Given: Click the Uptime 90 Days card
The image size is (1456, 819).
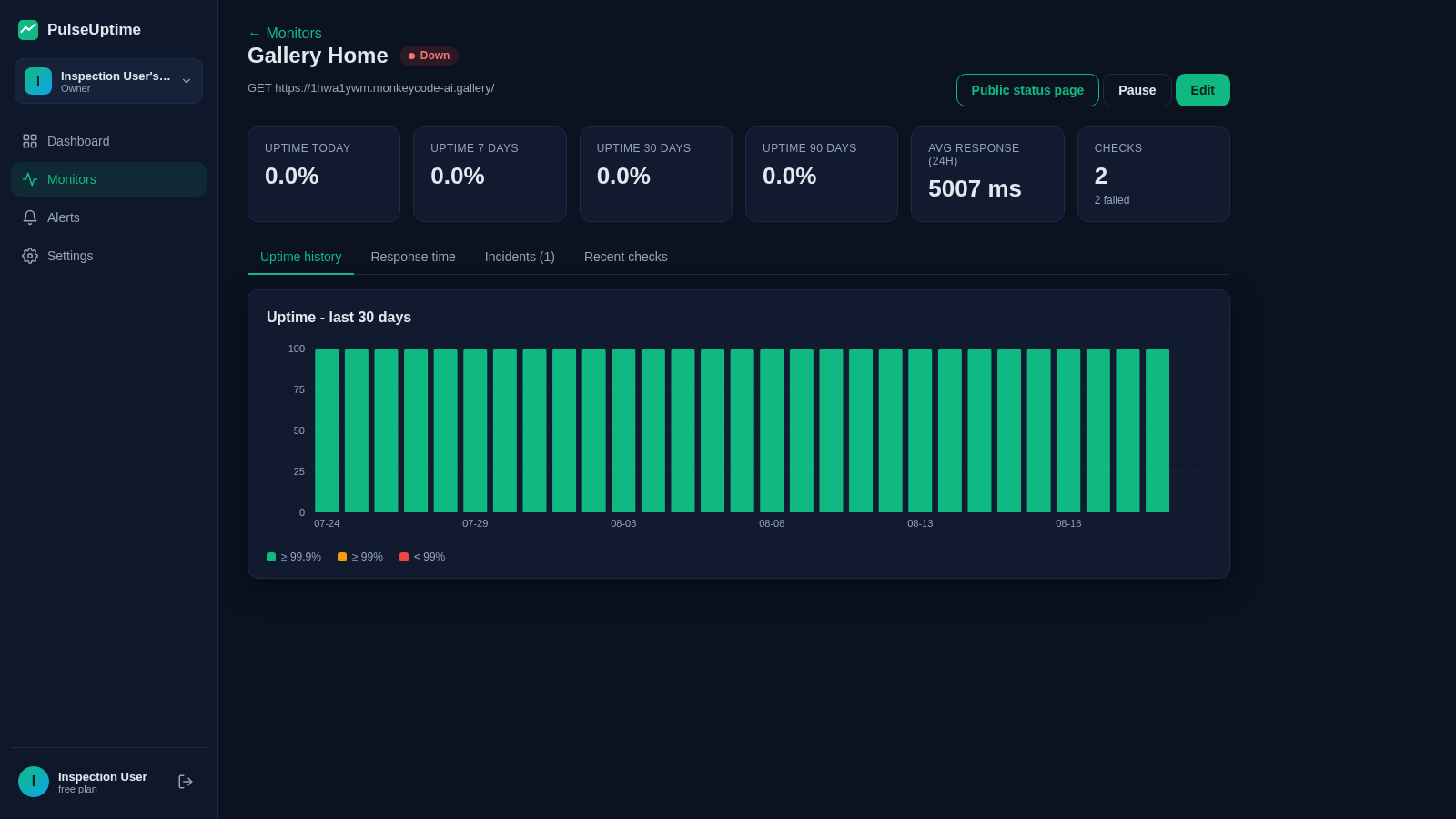Looking at the screenshot, I should click(x=822, y=174).
